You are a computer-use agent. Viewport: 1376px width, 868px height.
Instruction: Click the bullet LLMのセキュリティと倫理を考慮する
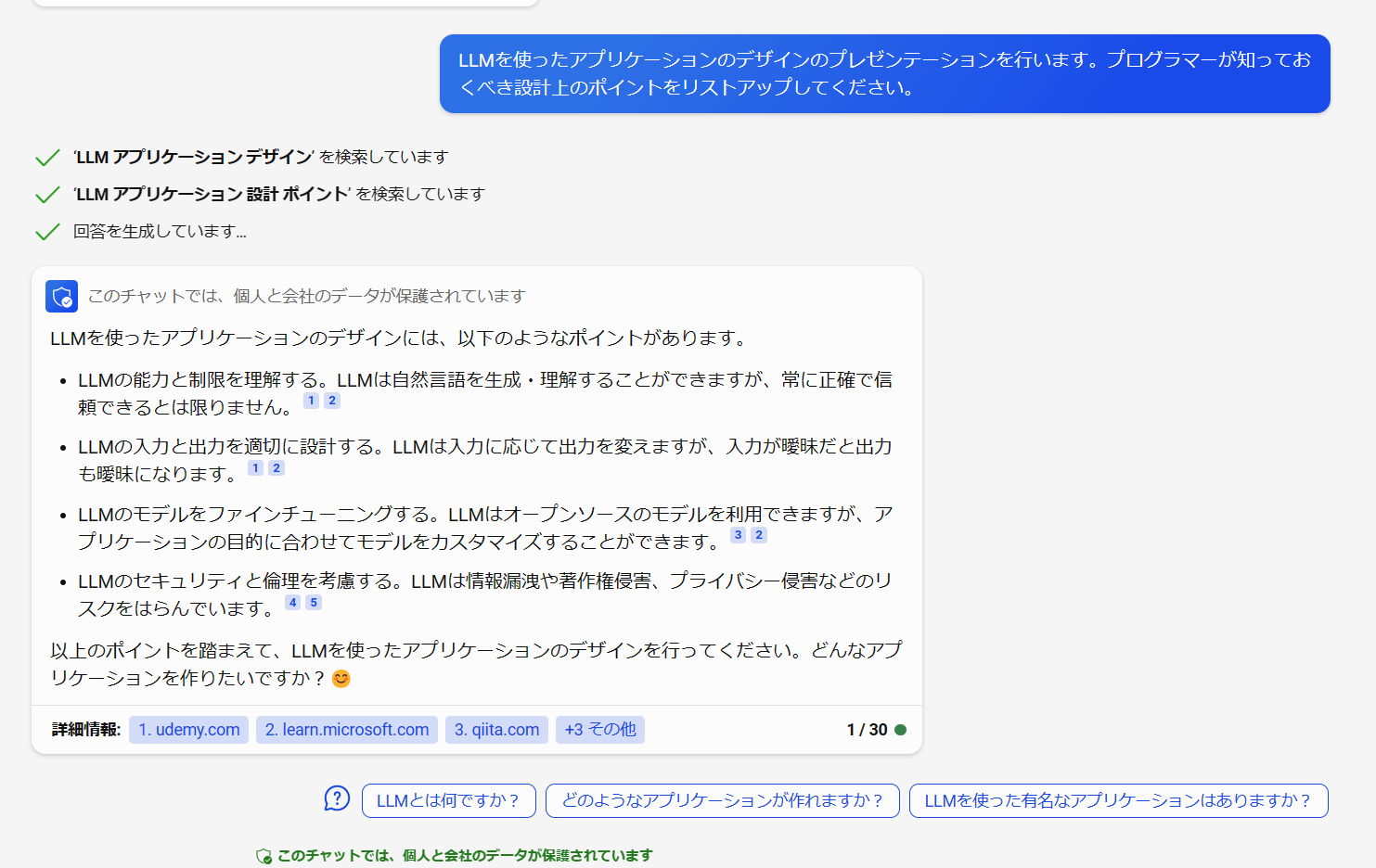click(485, 595)
